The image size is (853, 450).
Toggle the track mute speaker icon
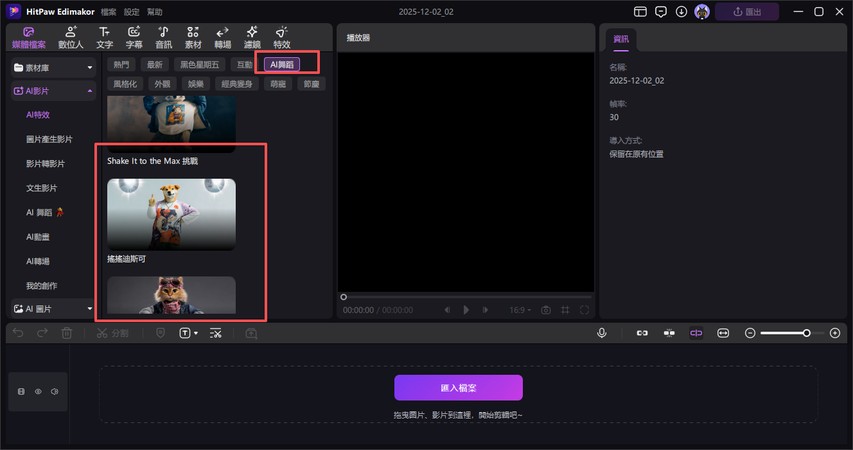54,391
